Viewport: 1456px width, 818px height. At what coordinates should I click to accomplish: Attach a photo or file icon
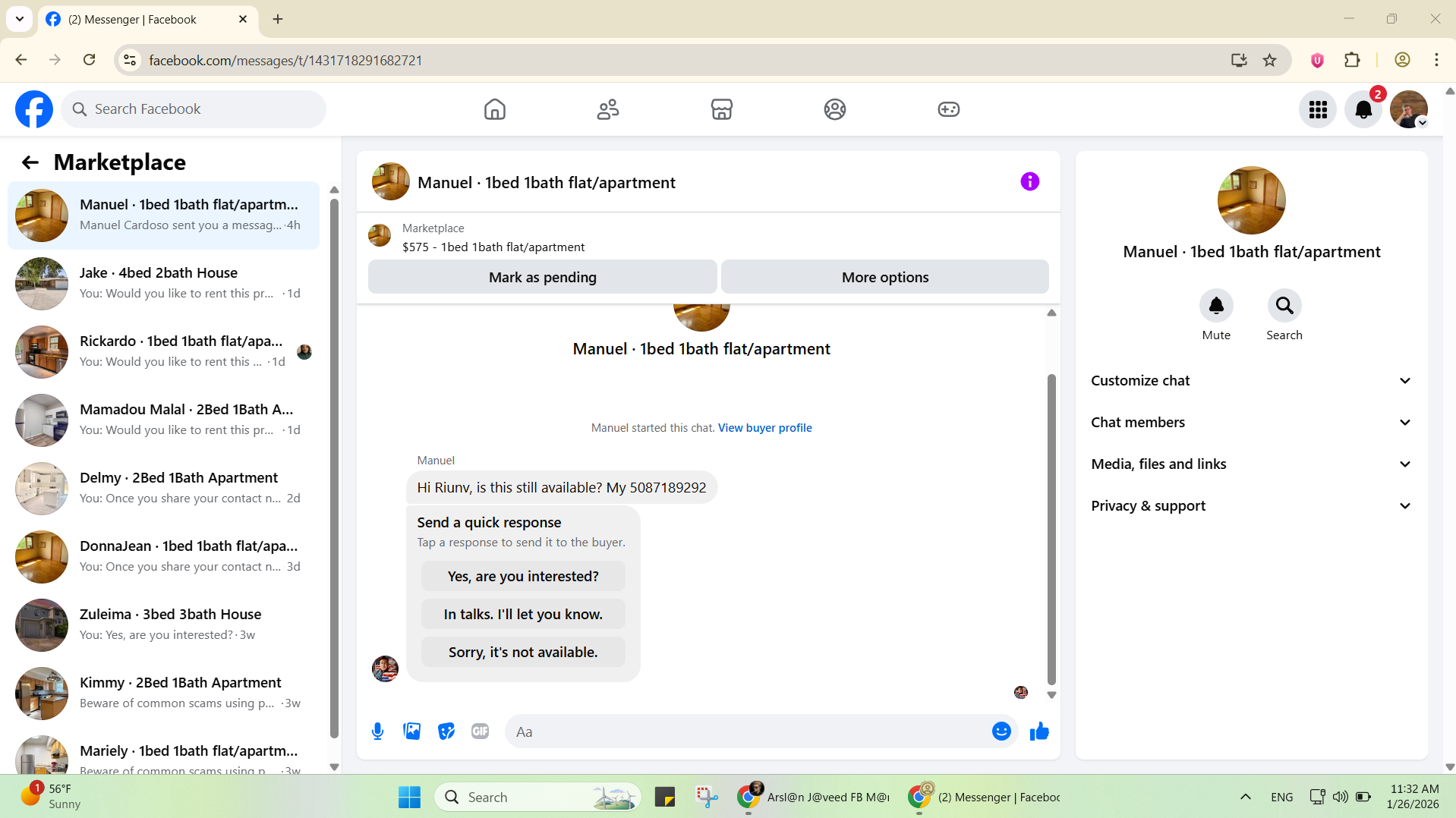click(x=412, y=731)
